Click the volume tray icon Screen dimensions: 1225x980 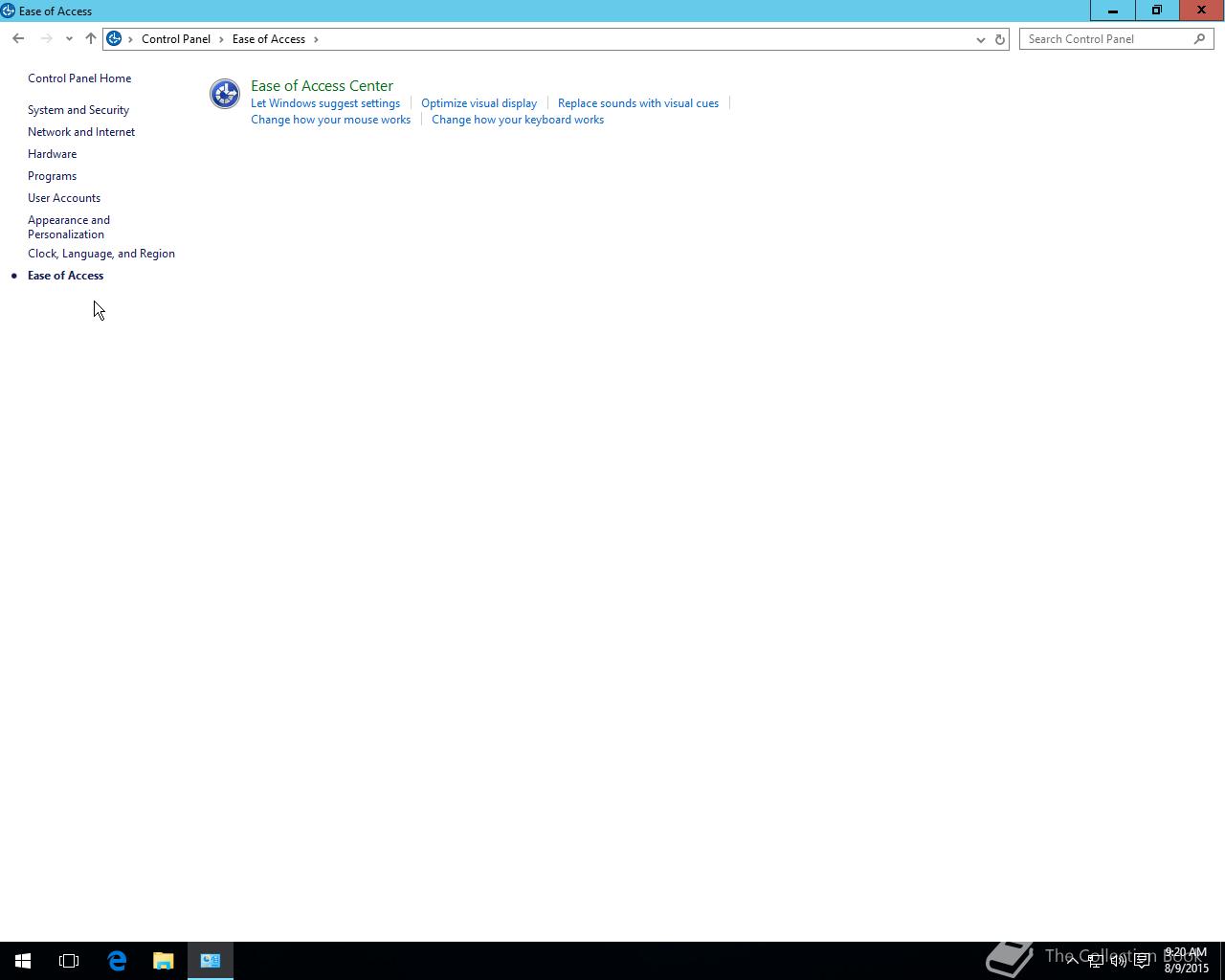tap(1118, 961)
